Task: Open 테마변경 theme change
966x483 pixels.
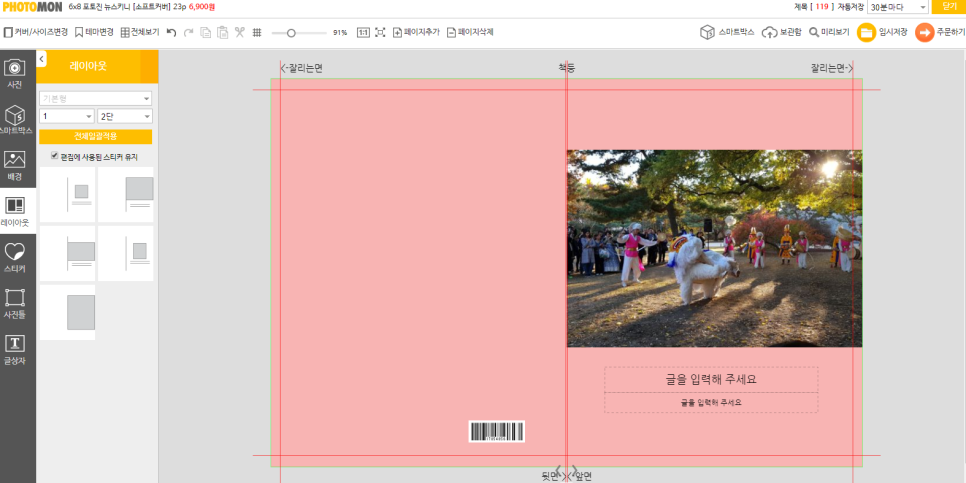Action: (94, 32)
